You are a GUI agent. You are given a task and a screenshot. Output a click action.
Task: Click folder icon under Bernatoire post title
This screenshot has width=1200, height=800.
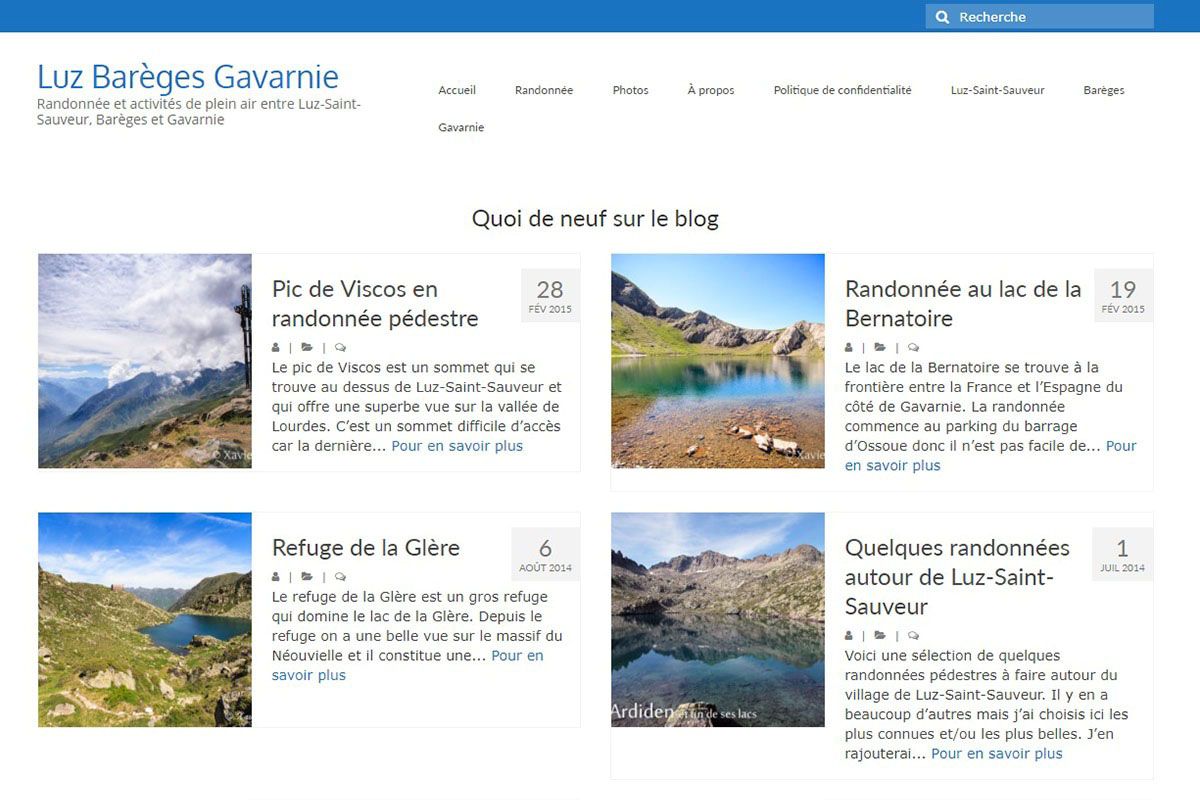click(880, 348)
